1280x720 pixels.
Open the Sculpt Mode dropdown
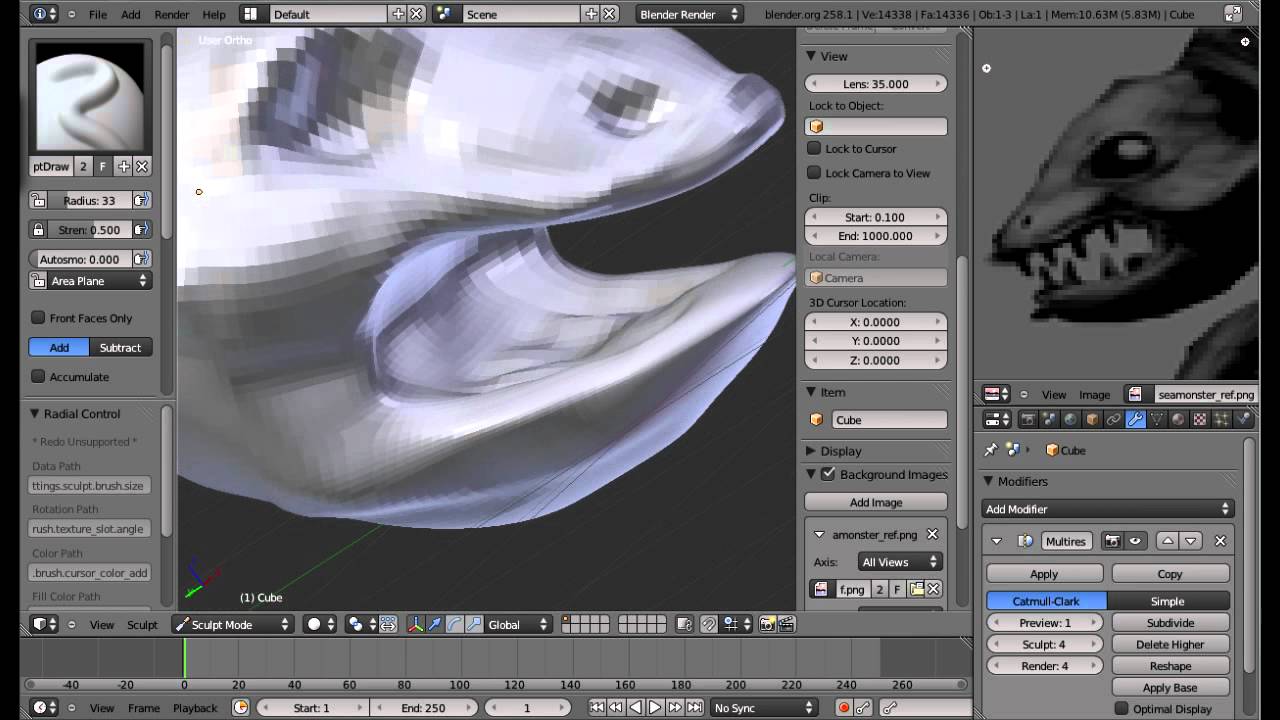pos(232,624)
